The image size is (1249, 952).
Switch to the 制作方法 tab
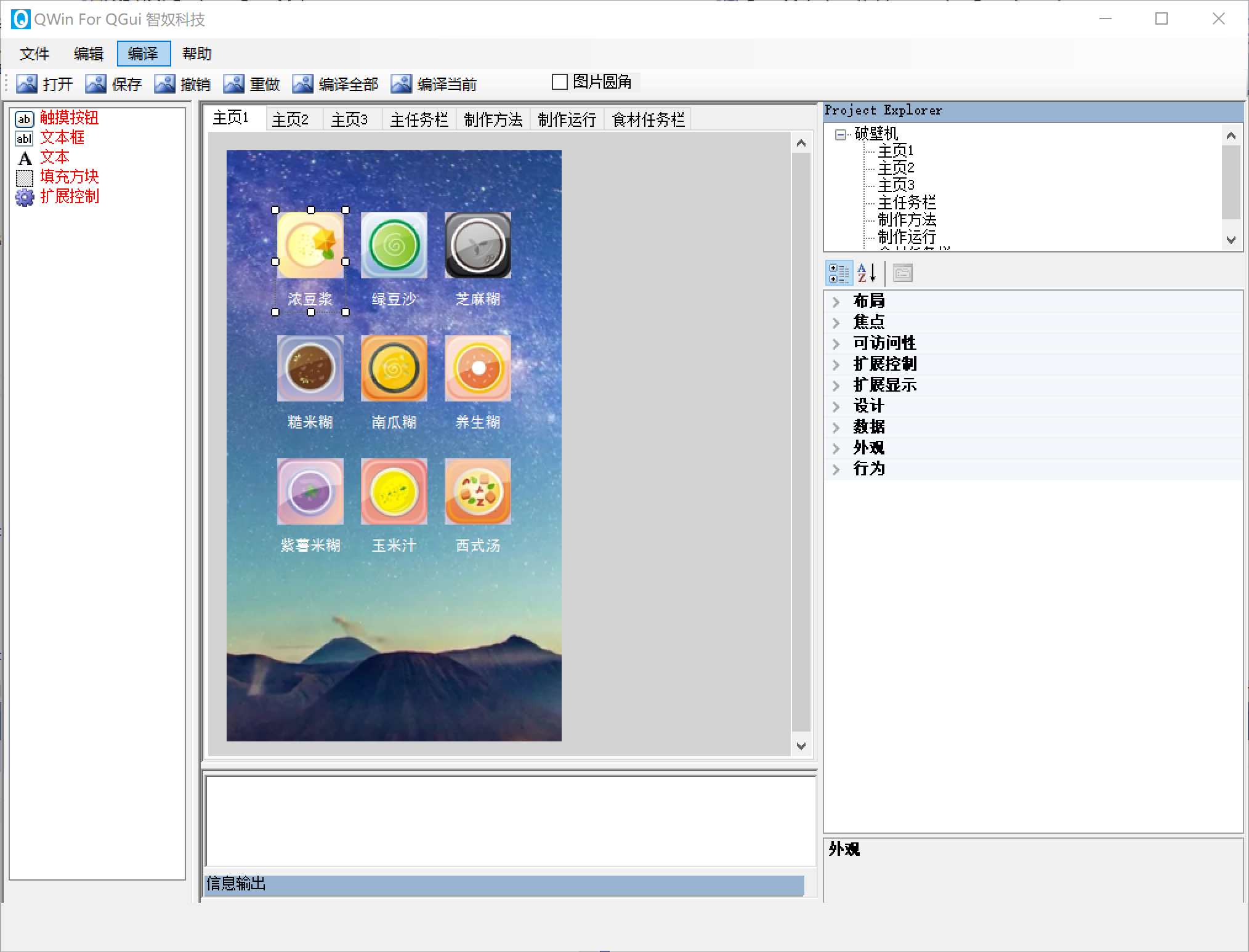click(x=493, y=119)
